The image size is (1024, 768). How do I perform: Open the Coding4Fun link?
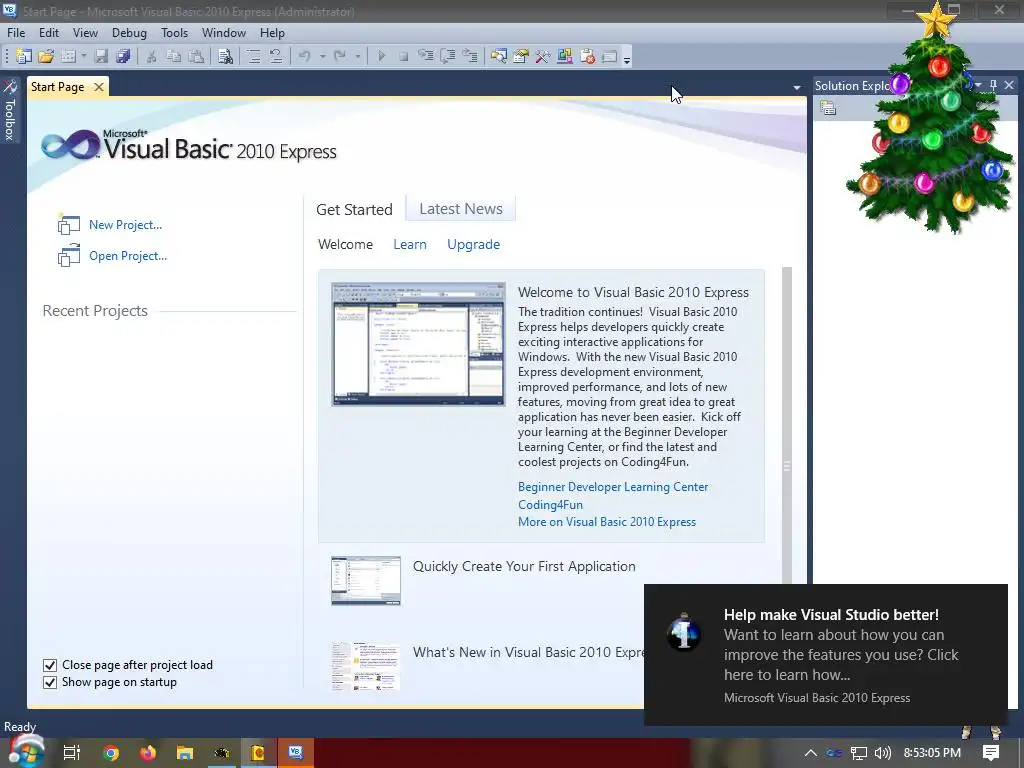551,505
